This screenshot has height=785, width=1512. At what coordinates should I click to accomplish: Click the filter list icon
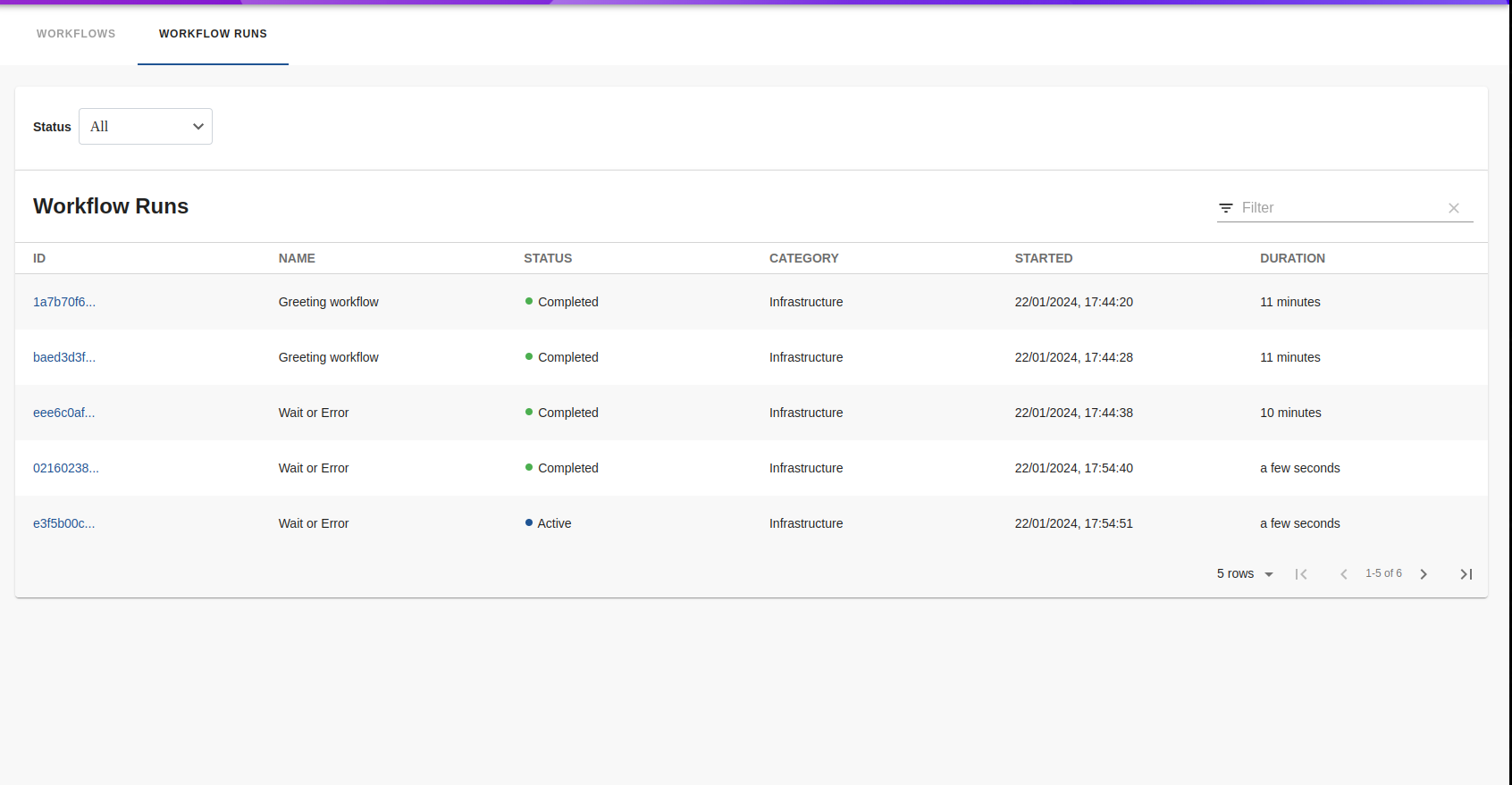pyautogui.click(x=1226, y=208)
